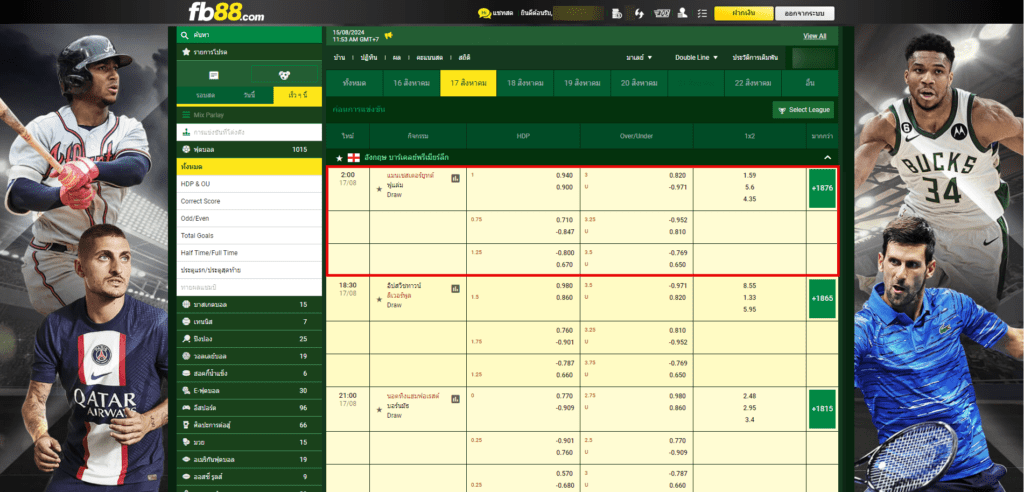The width and height of the screenshot is (1024, 492).
Task: Click the yellow megaphone announcement icon
Action: (388, 35)
